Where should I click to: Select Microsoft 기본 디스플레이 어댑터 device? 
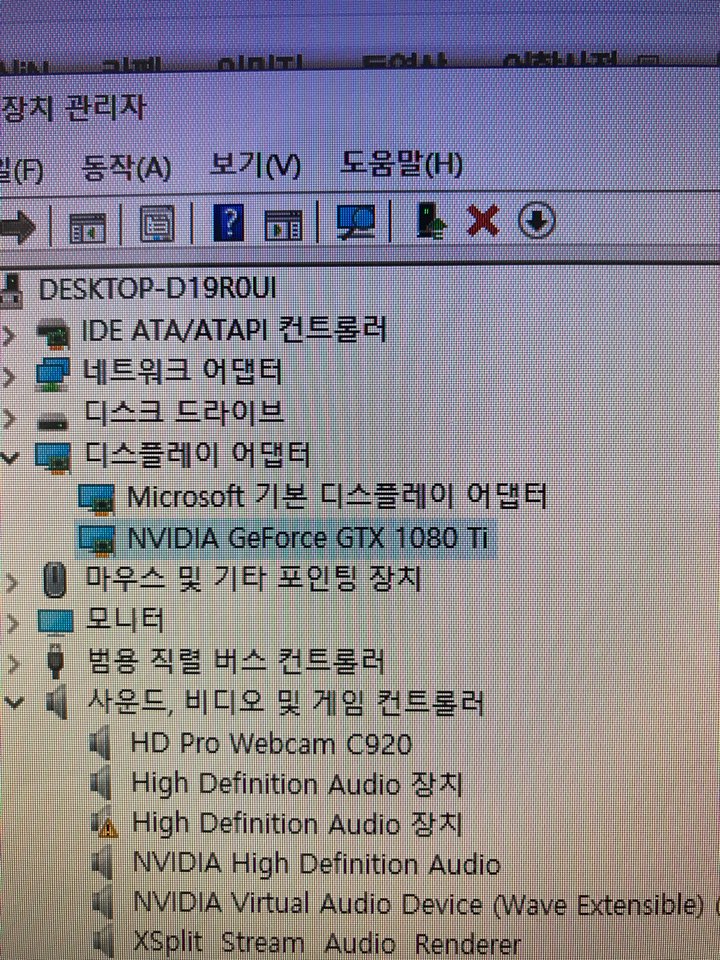[336, 496]
